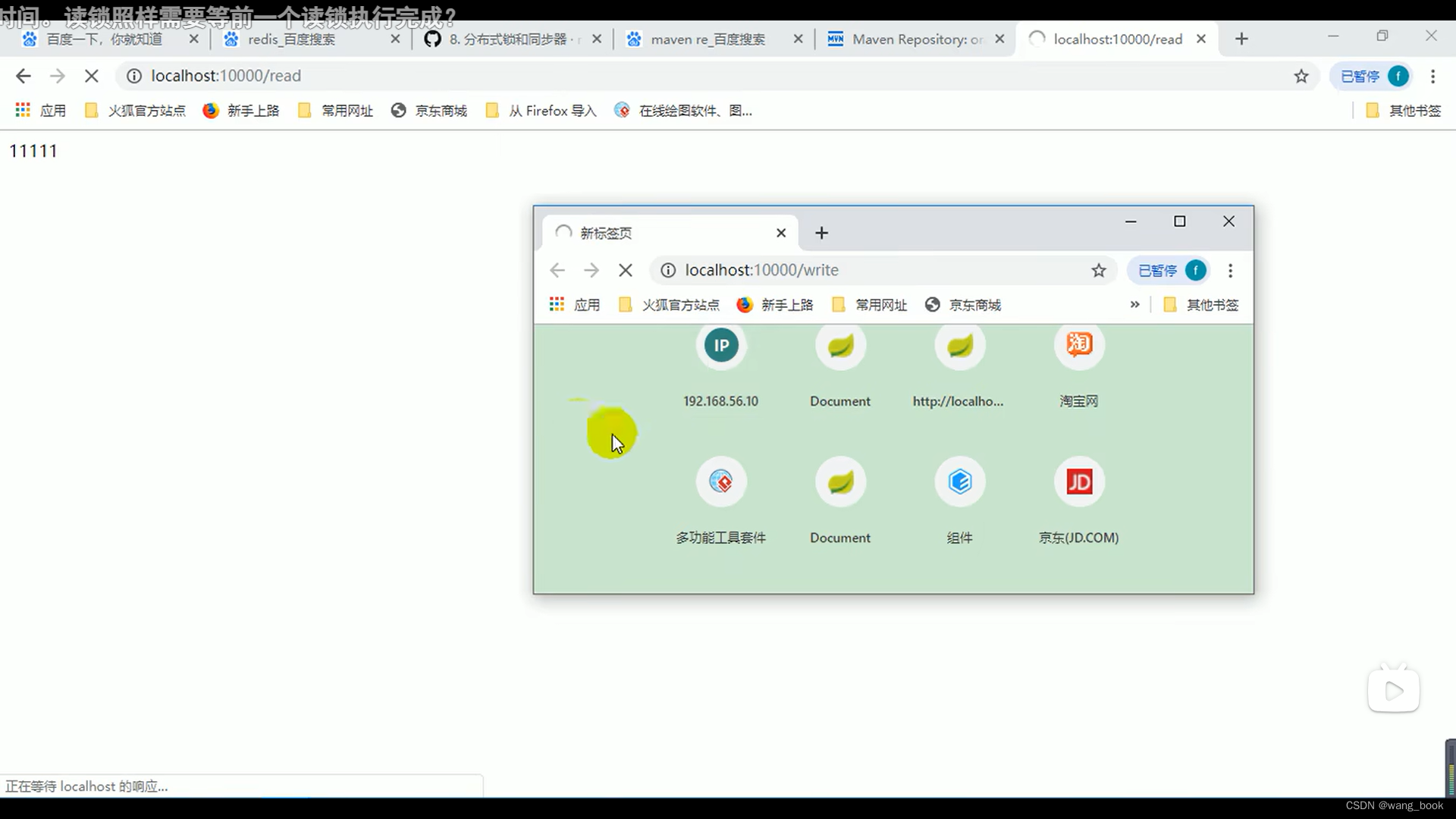Open a new tab in main window
The width and height of the screenshot is (1456, 819).
(1241, 39)
